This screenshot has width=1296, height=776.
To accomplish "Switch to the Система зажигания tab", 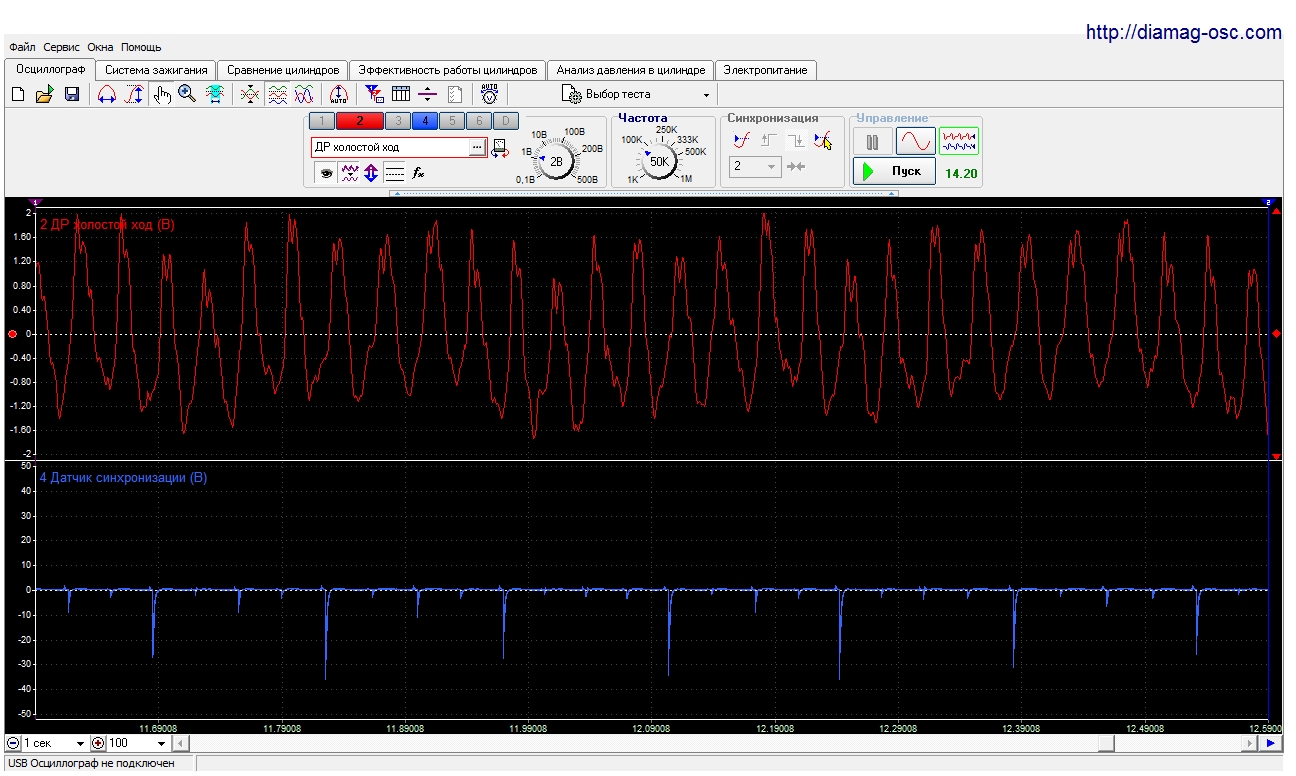I will [156, 70].
